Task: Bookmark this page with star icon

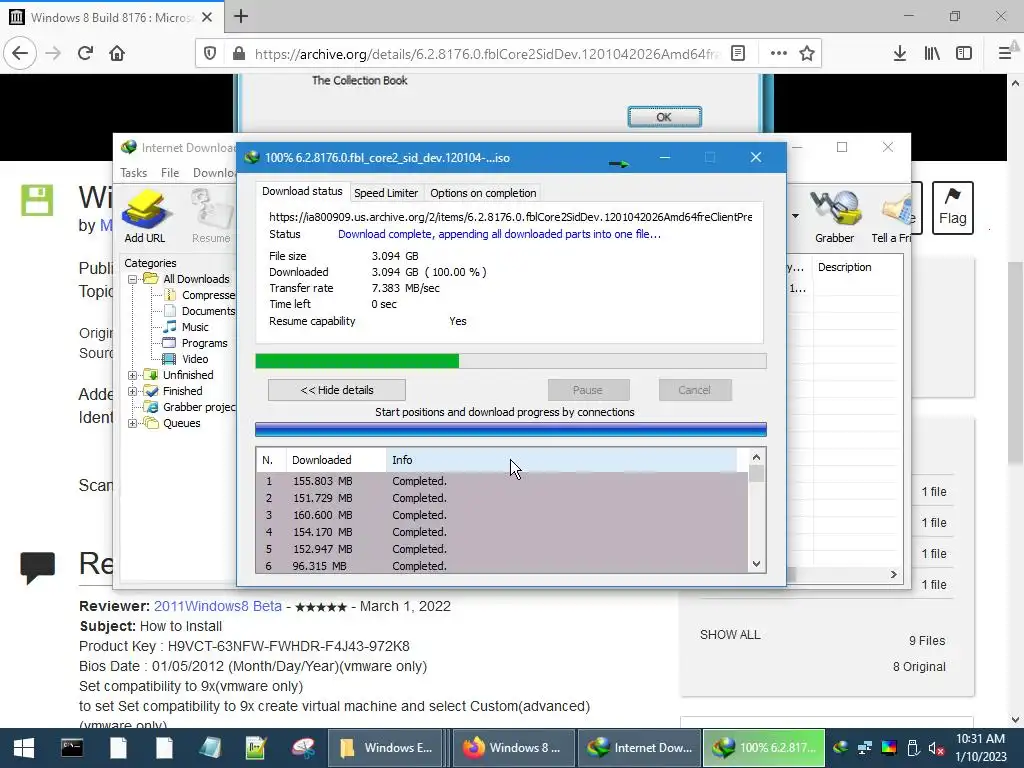Action: point(807,53)
